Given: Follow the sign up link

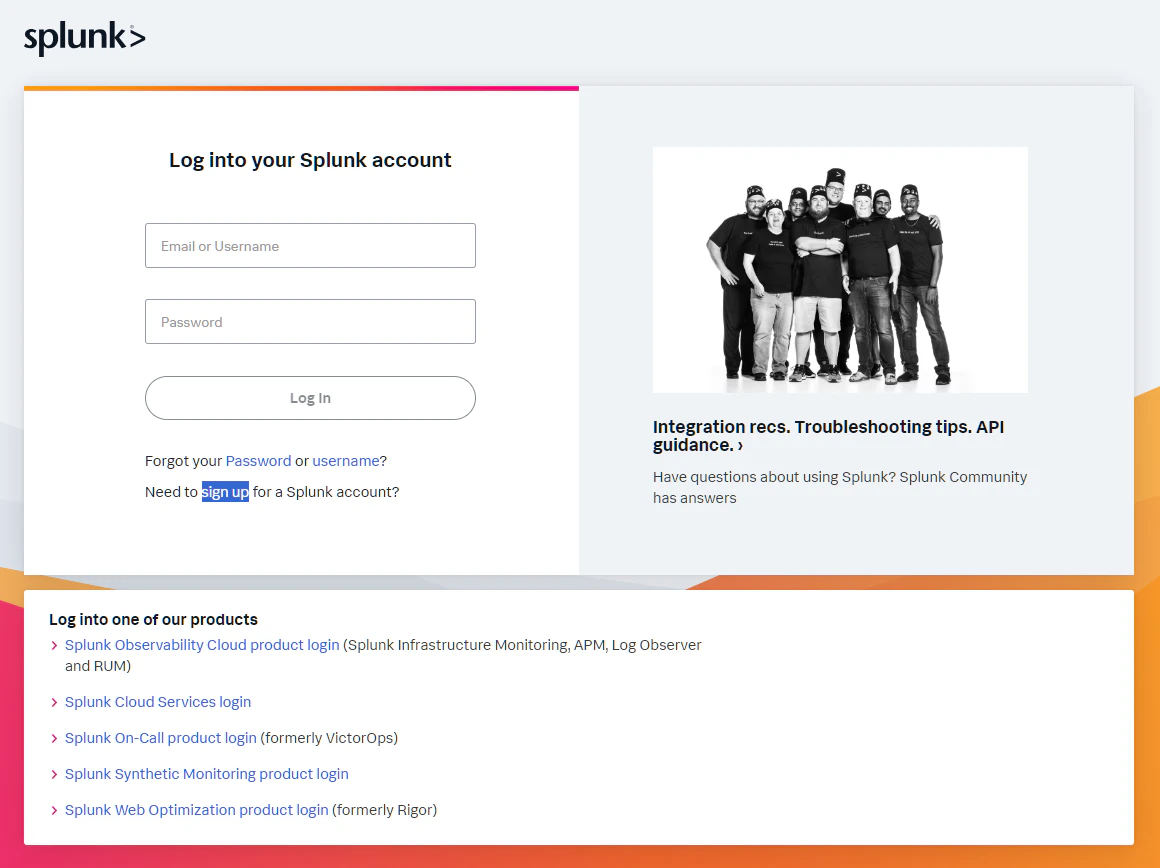Looking at the screenshot, I should click(225, 492).
